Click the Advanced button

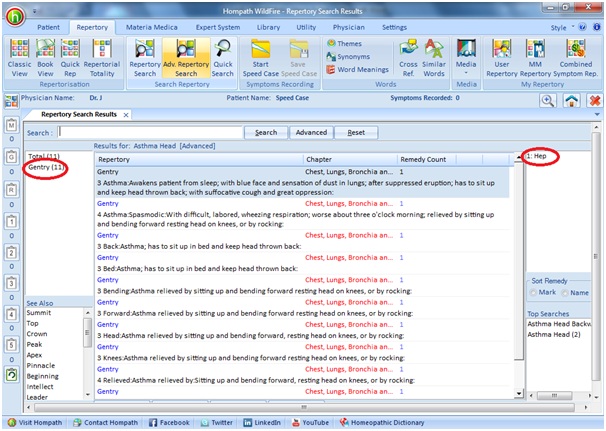311,133
